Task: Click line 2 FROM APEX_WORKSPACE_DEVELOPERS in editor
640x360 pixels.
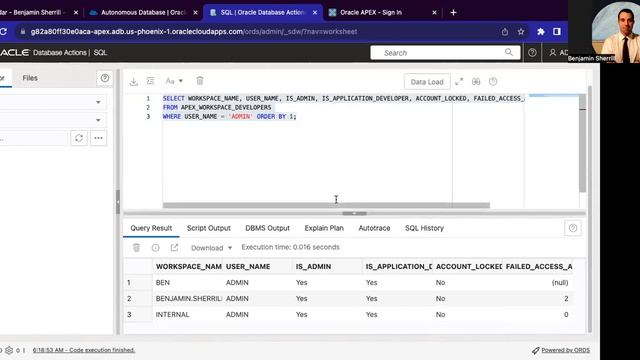Action: pyautogui.click(x=217, y=107)
